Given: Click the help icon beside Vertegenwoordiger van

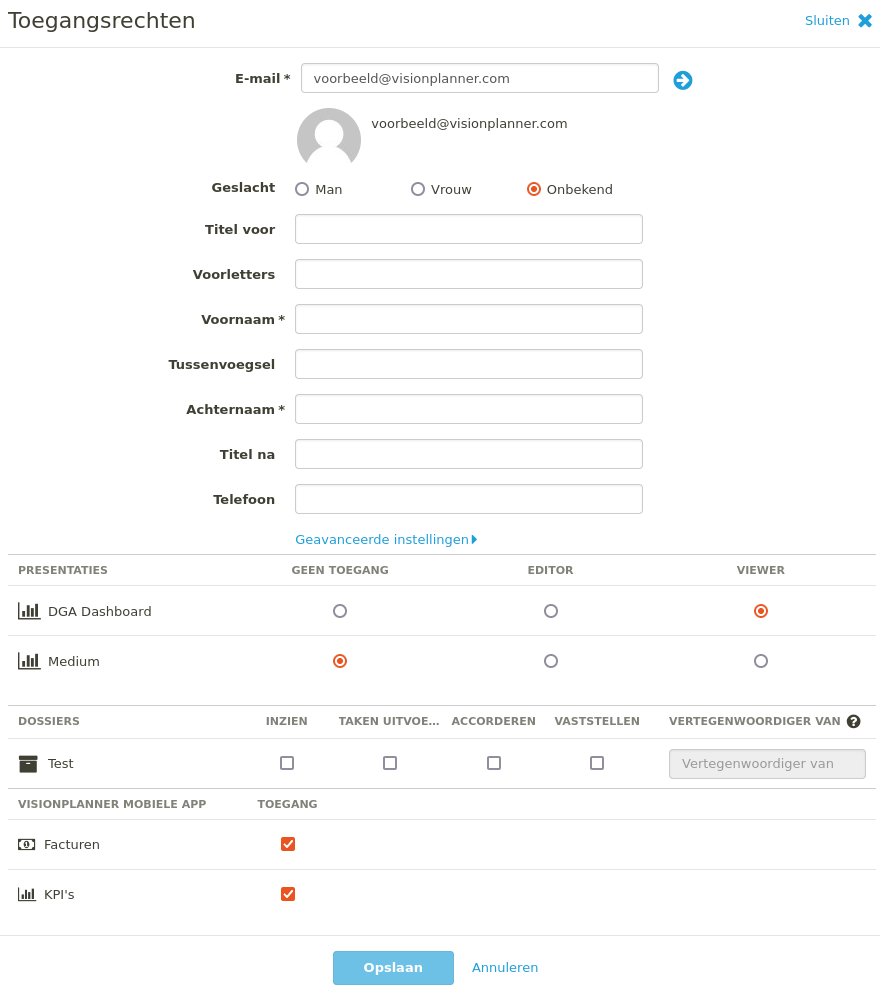Looking at the screenshot, I should 854,721.
